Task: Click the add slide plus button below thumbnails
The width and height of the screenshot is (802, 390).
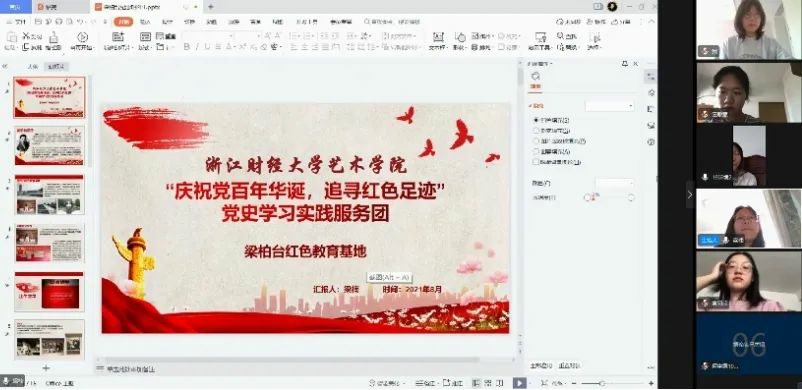Action: (x=46, y=368)
